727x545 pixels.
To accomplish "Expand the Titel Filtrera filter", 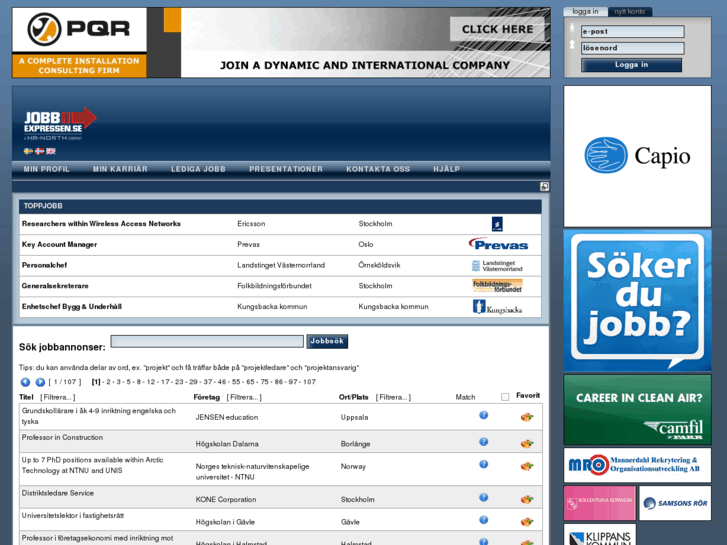I will click(57, 398).
